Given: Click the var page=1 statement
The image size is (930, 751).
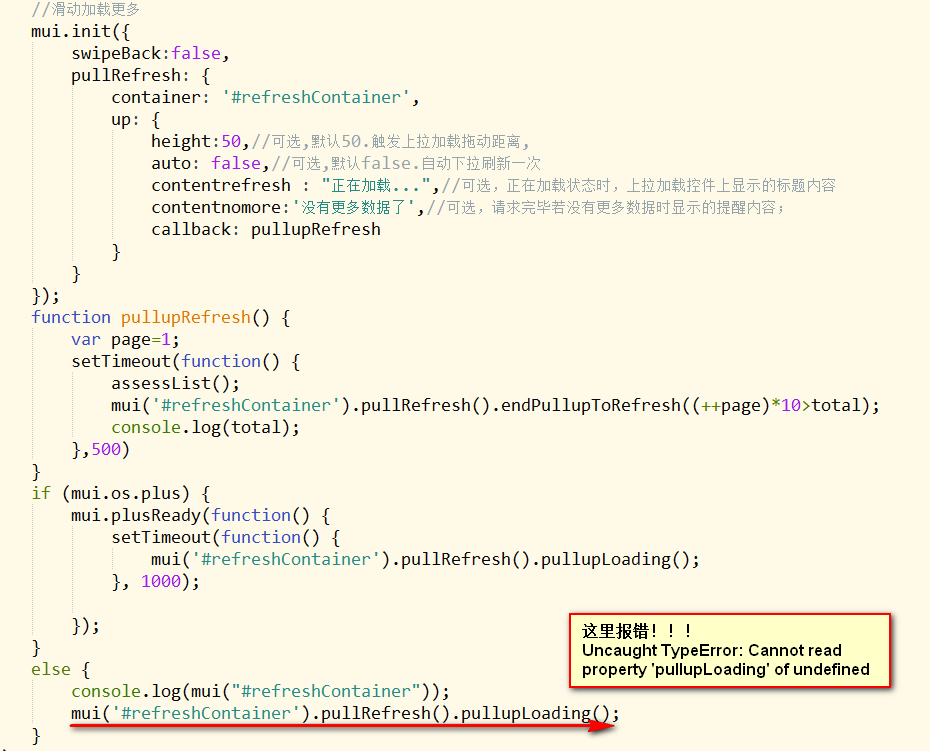Looking at the screenshot, I should click(x=127, y=339).
